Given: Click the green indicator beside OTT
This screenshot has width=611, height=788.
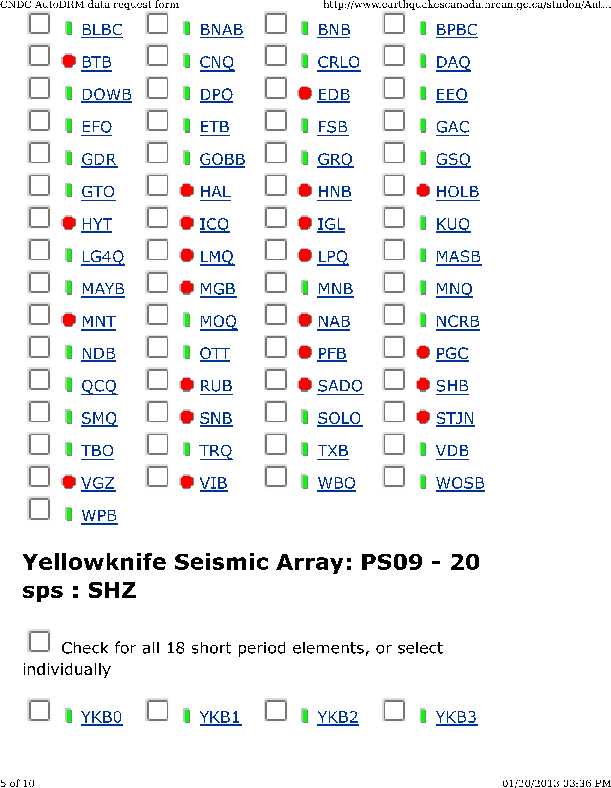Looking at the screenshot, I should tap(187, 353).
